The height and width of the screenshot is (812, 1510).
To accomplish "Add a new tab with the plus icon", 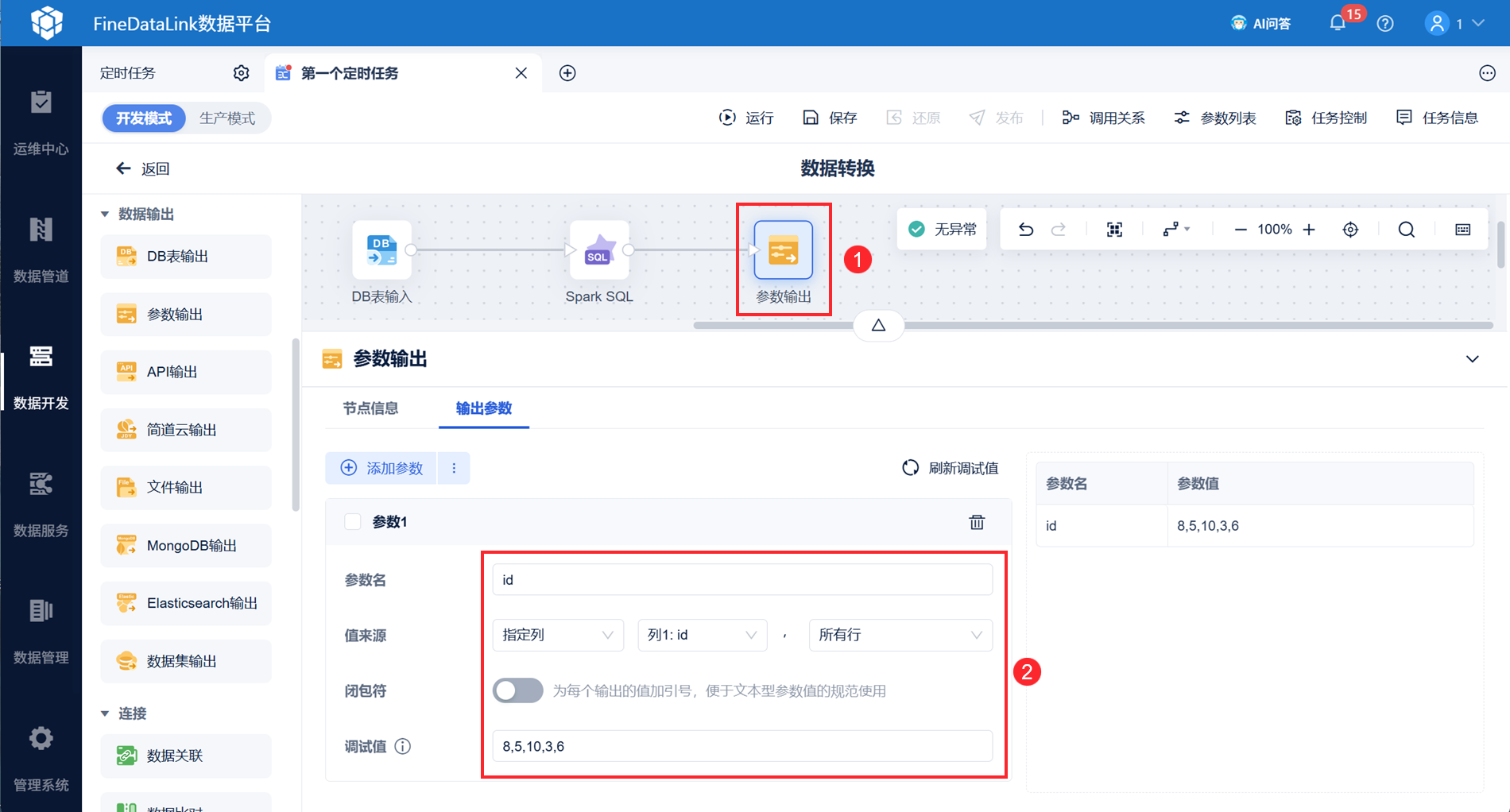I will pyautogui.click(x=567, y=73).
